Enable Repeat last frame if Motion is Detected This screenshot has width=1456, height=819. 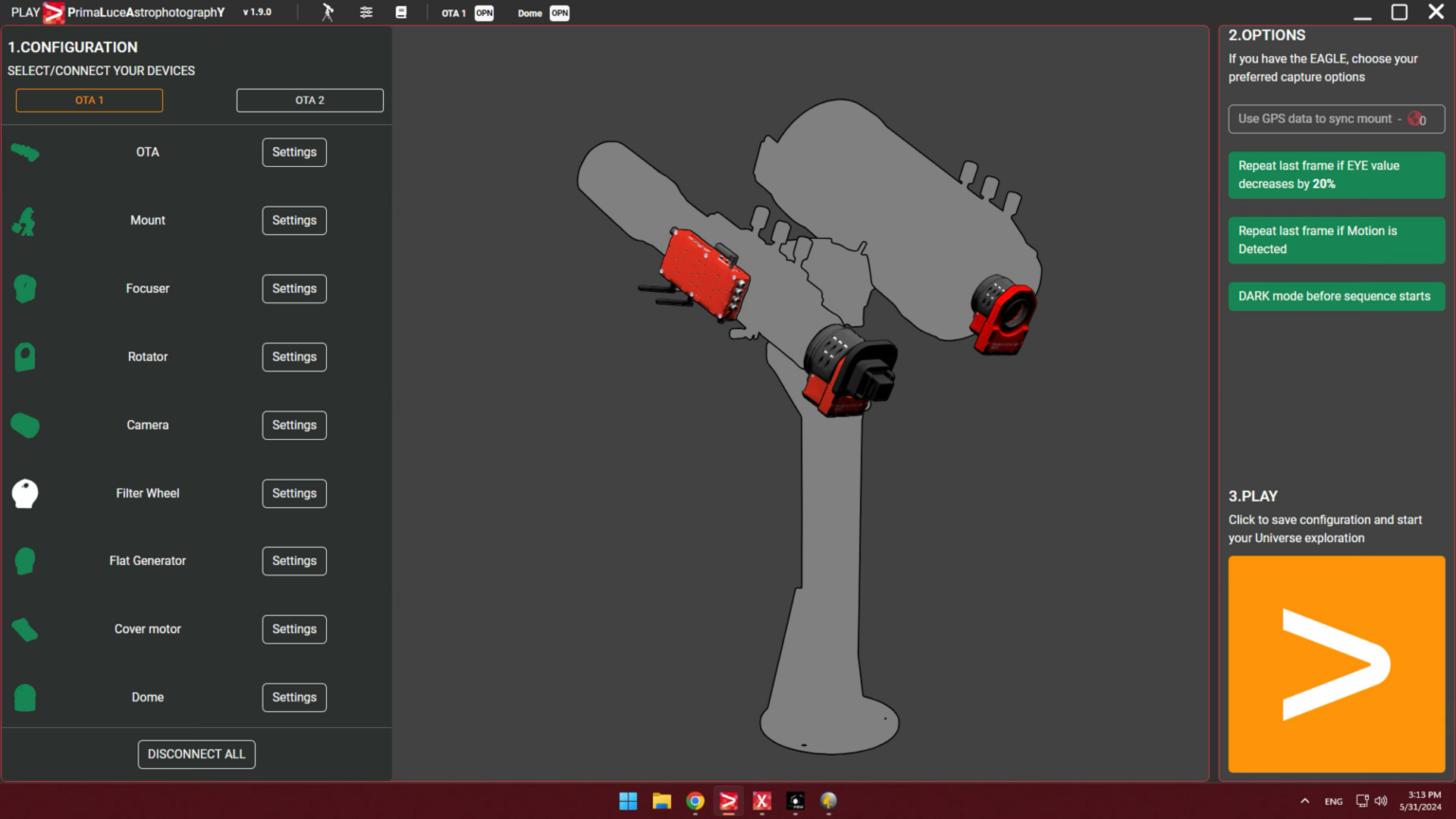click(1336, 240)
